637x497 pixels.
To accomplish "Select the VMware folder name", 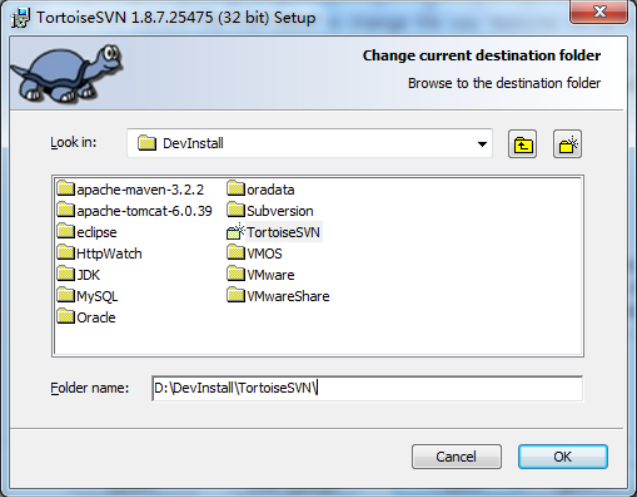I will (271, 275).
